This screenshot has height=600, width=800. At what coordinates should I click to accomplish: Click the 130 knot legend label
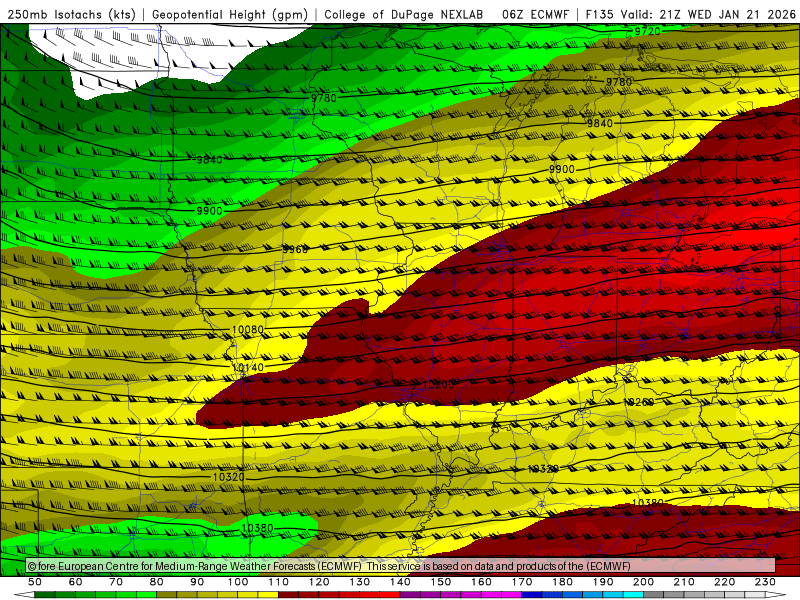(360, 582)
